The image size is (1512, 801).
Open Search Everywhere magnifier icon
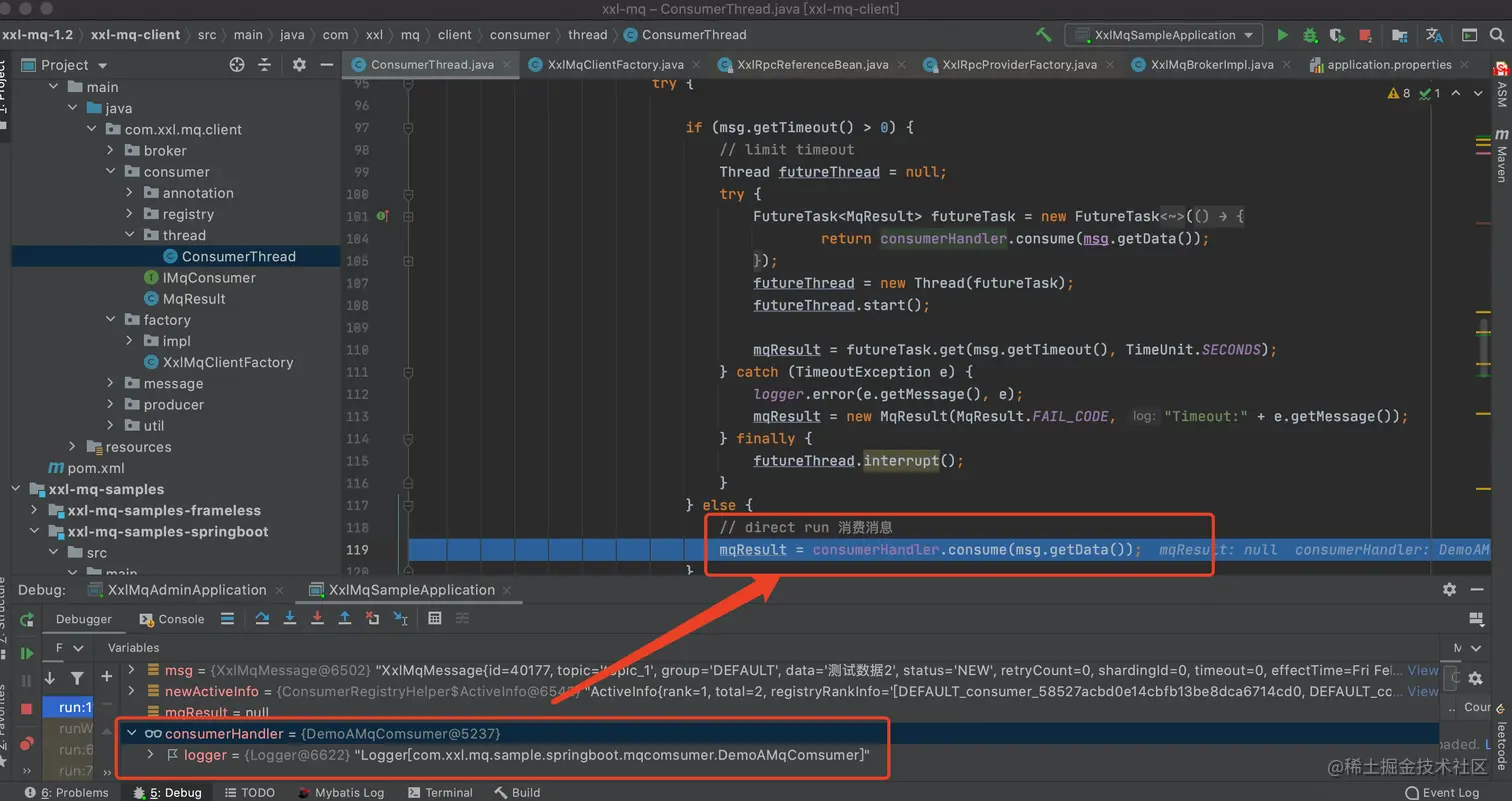coord(1498,35)
